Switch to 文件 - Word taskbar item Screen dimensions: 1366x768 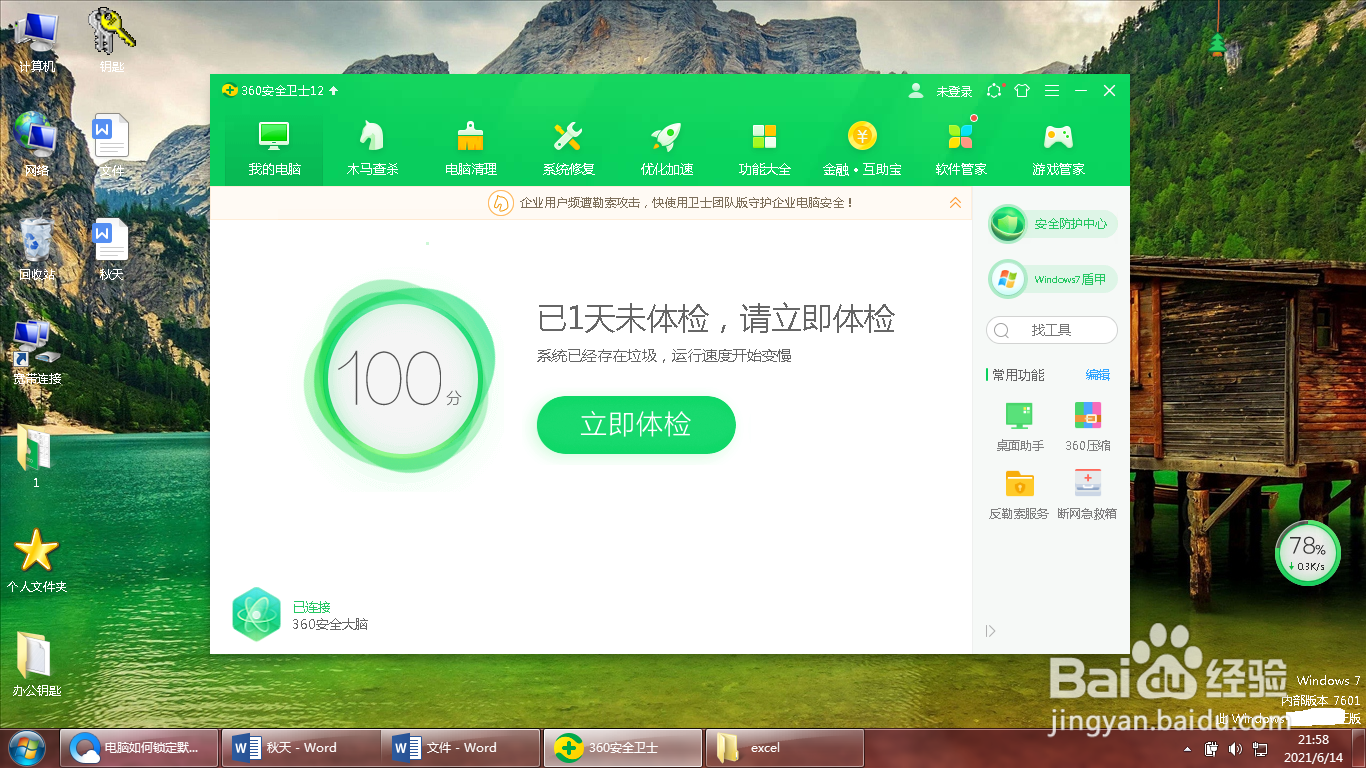461,748
